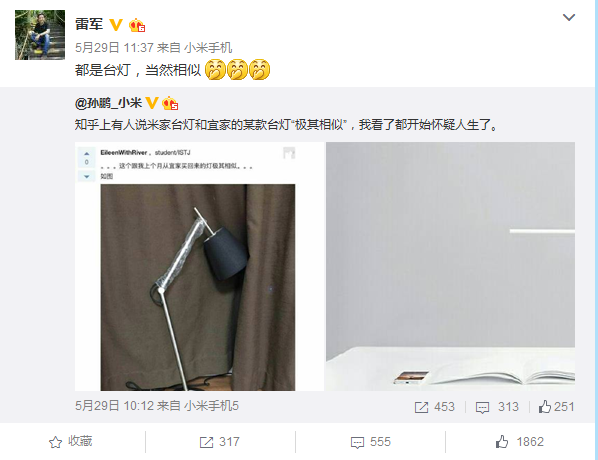Screen dimensions: 598x460
Task: Open the 雷军 username link
Action: 89,24
